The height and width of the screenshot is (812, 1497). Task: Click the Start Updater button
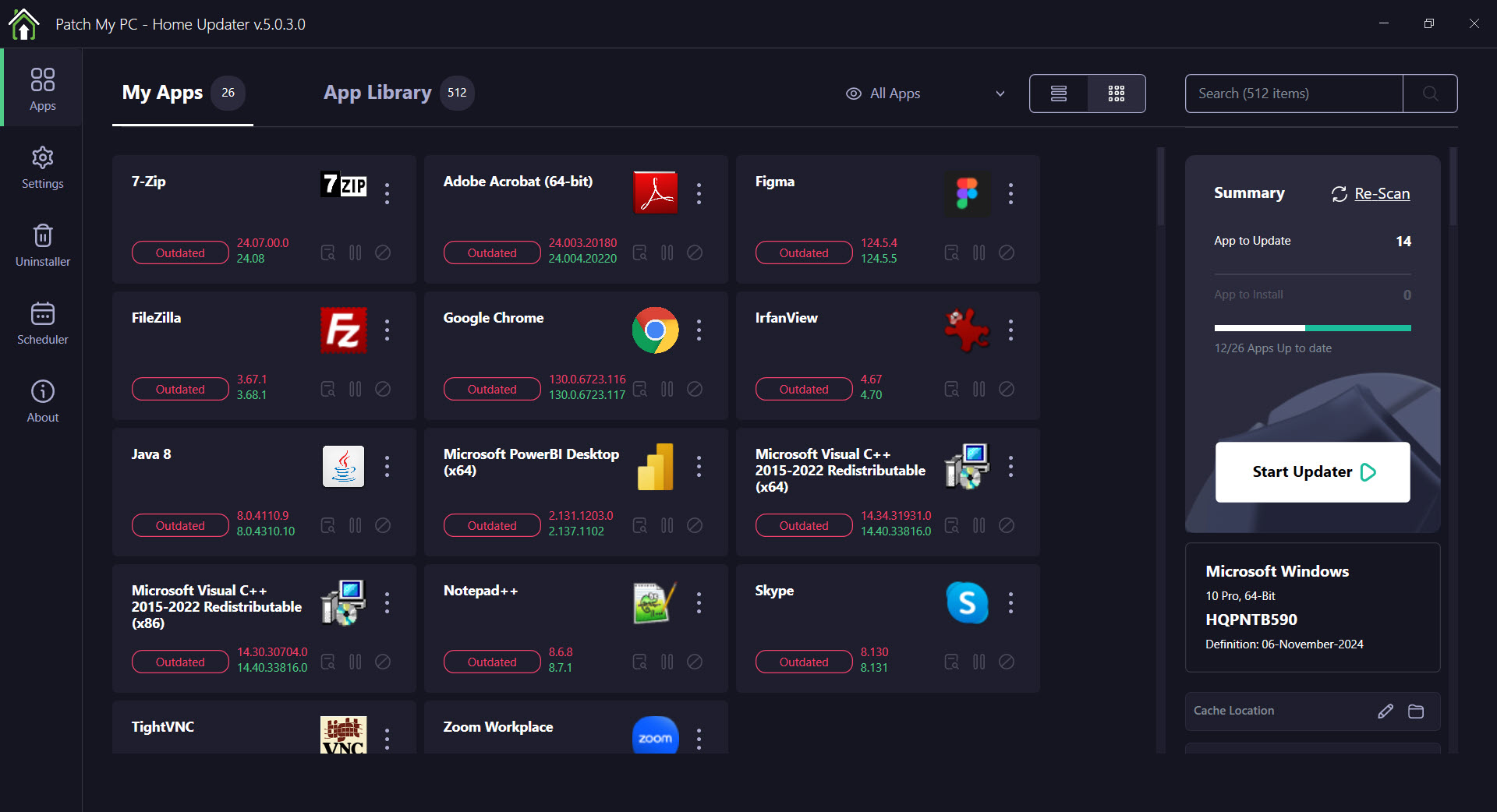(x=1313, y=472)
